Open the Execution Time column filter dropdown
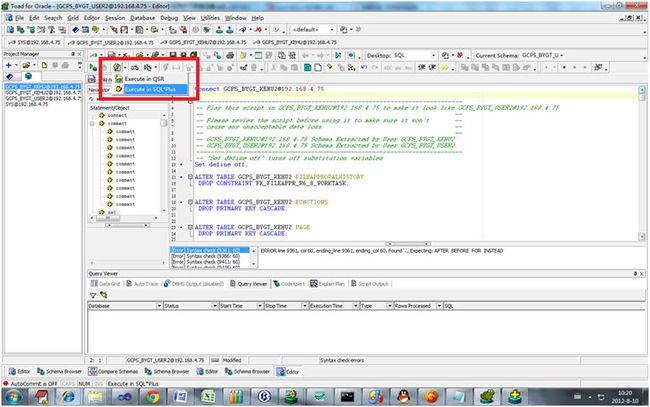 pyautogui.click(x=355, y=306)
